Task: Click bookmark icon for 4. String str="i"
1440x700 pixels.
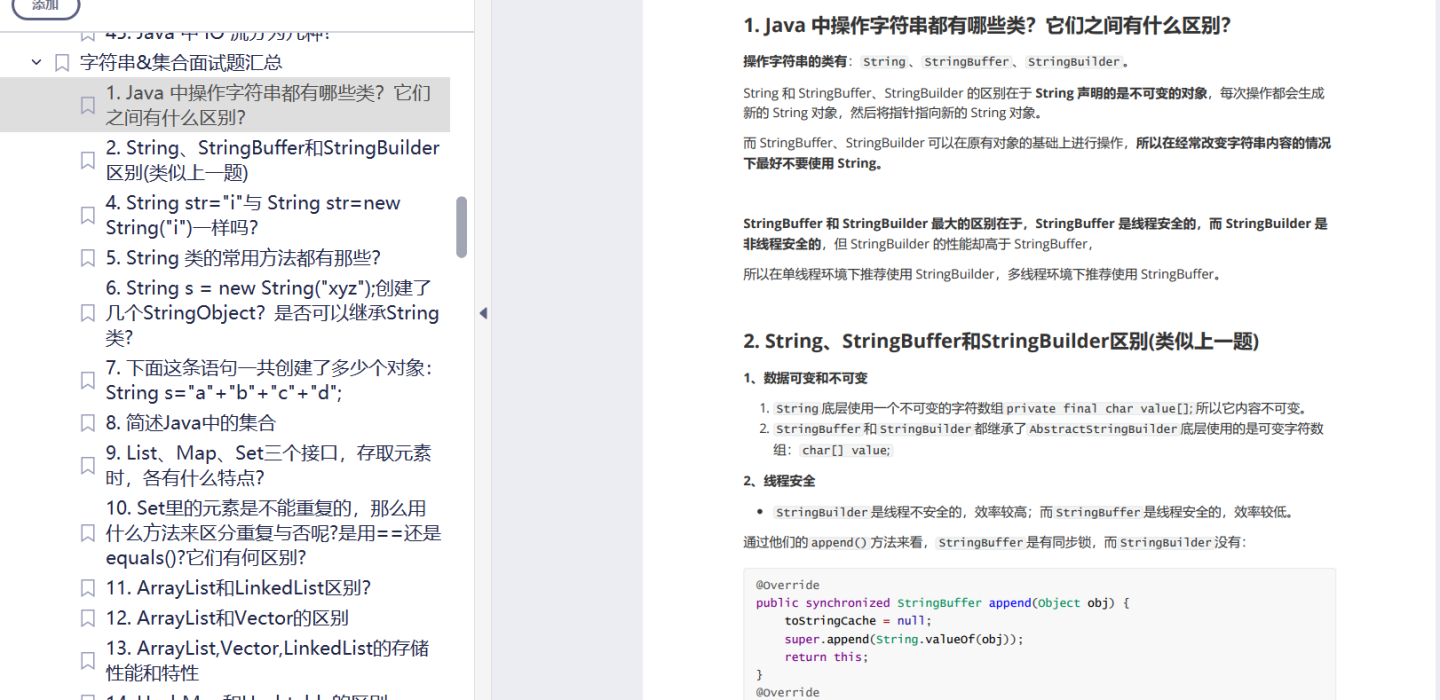Action: coord(87,215)
